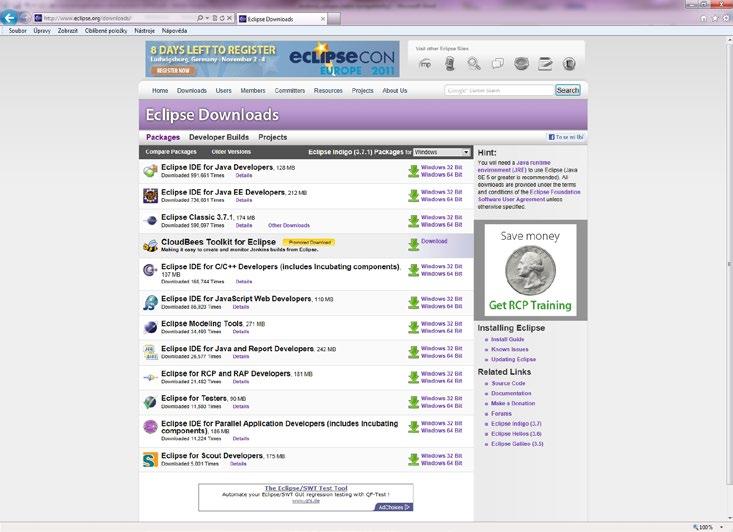Screen dimensions: 733x532
Task: Click the Get RCP Training ad image
Action: click(x=530, y=270)
